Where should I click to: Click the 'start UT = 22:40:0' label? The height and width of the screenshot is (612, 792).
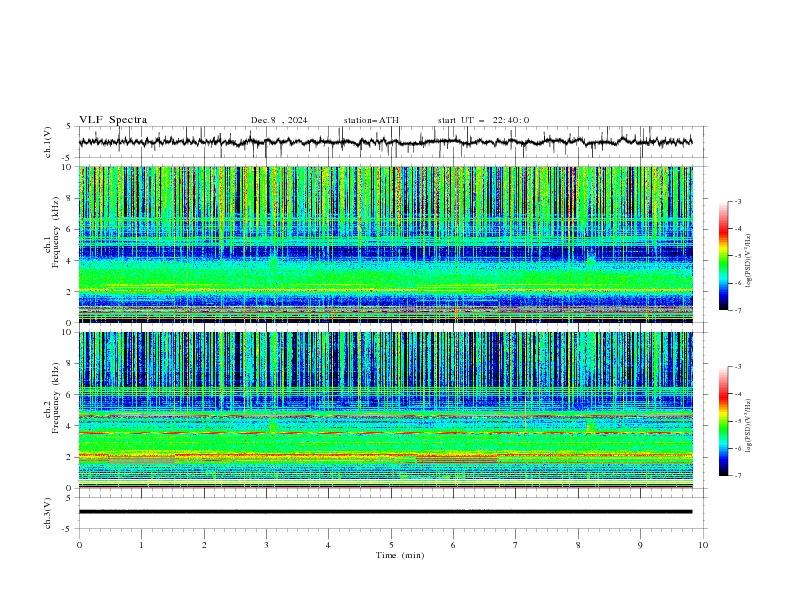[483, 120]
